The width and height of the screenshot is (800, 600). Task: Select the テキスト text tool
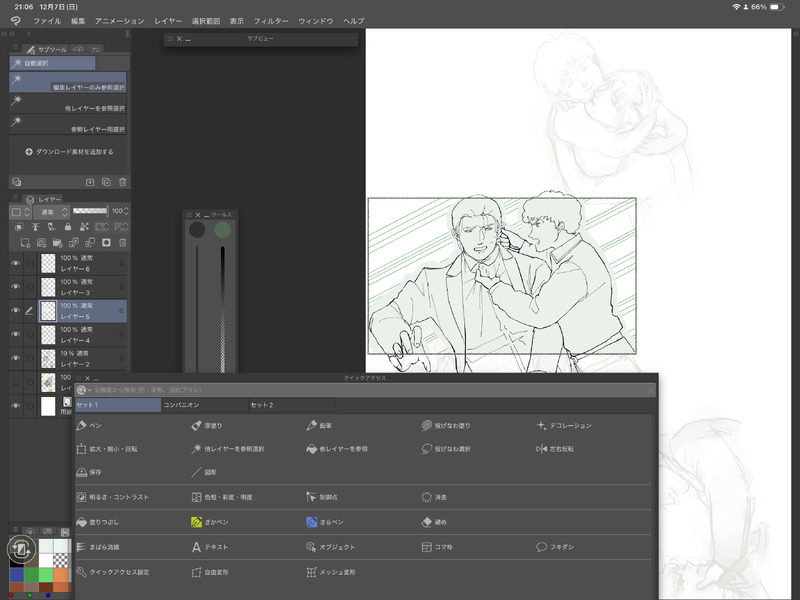point(205,547)
